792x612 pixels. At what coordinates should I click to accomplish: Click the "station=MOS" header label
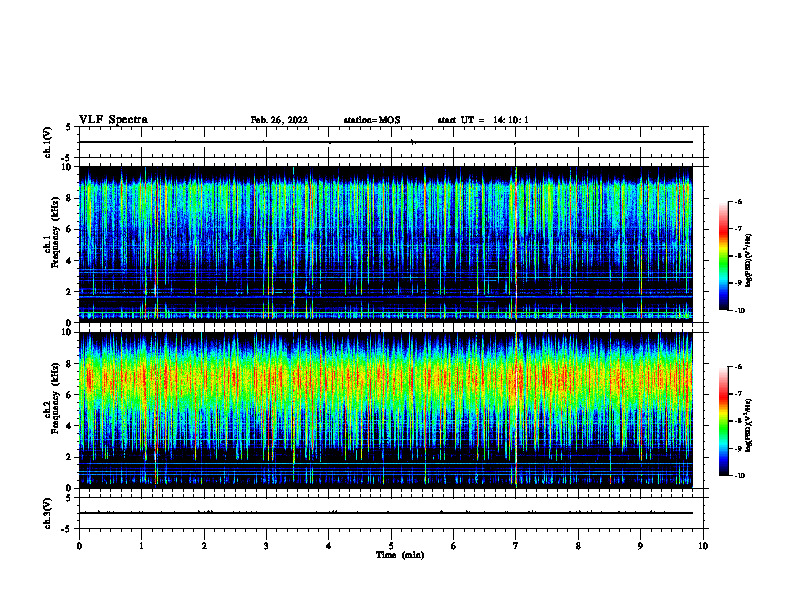pos(372,120)
